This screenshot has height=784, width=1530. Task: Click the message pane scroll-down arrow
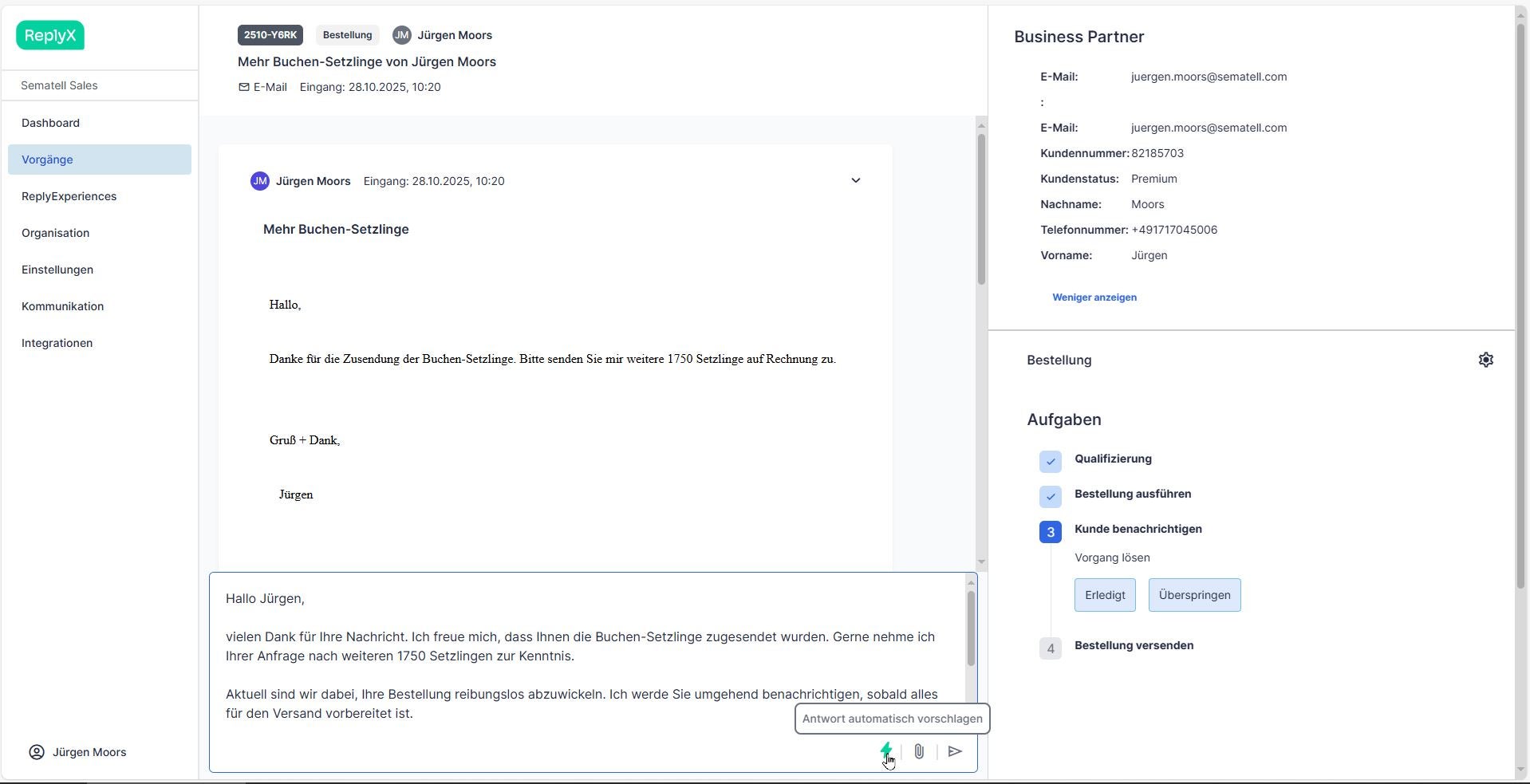[x=981, y=562]
